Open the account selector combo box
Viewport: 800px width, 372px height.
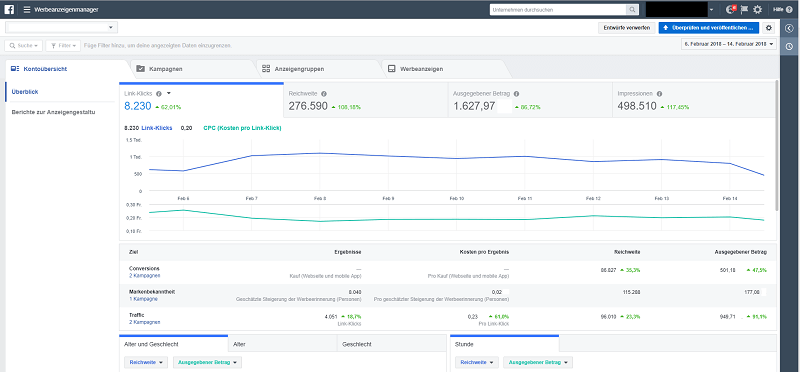point(61,28)
